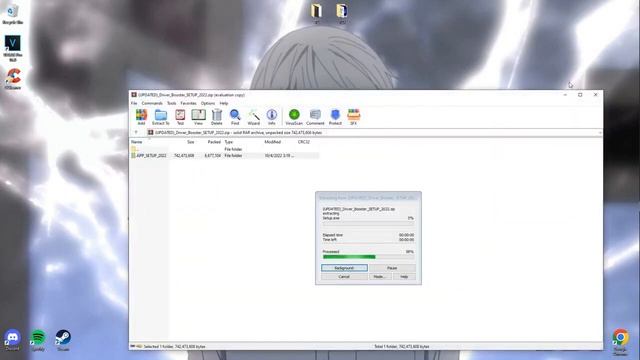
Task: Select the APP_SETUP_2022 folder row
Action: coord(224,156)
